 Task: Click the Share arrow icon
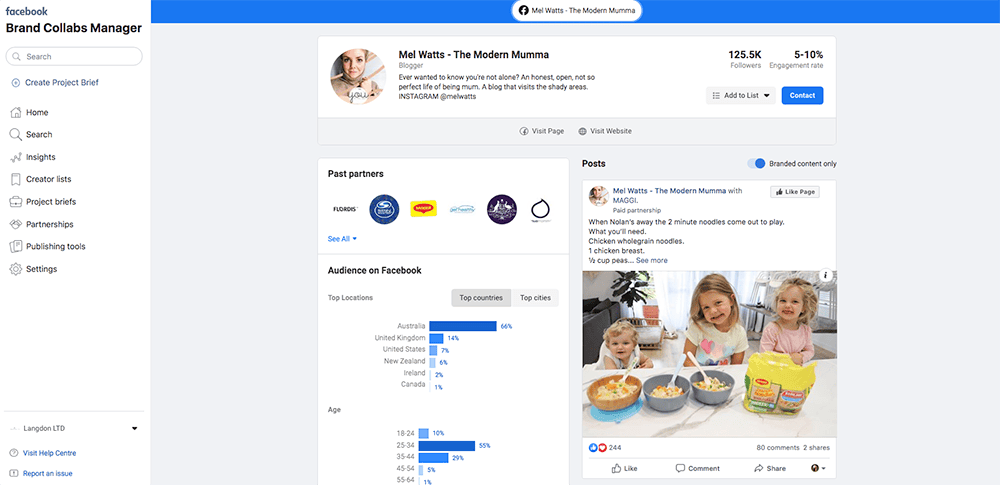point(758,468)
